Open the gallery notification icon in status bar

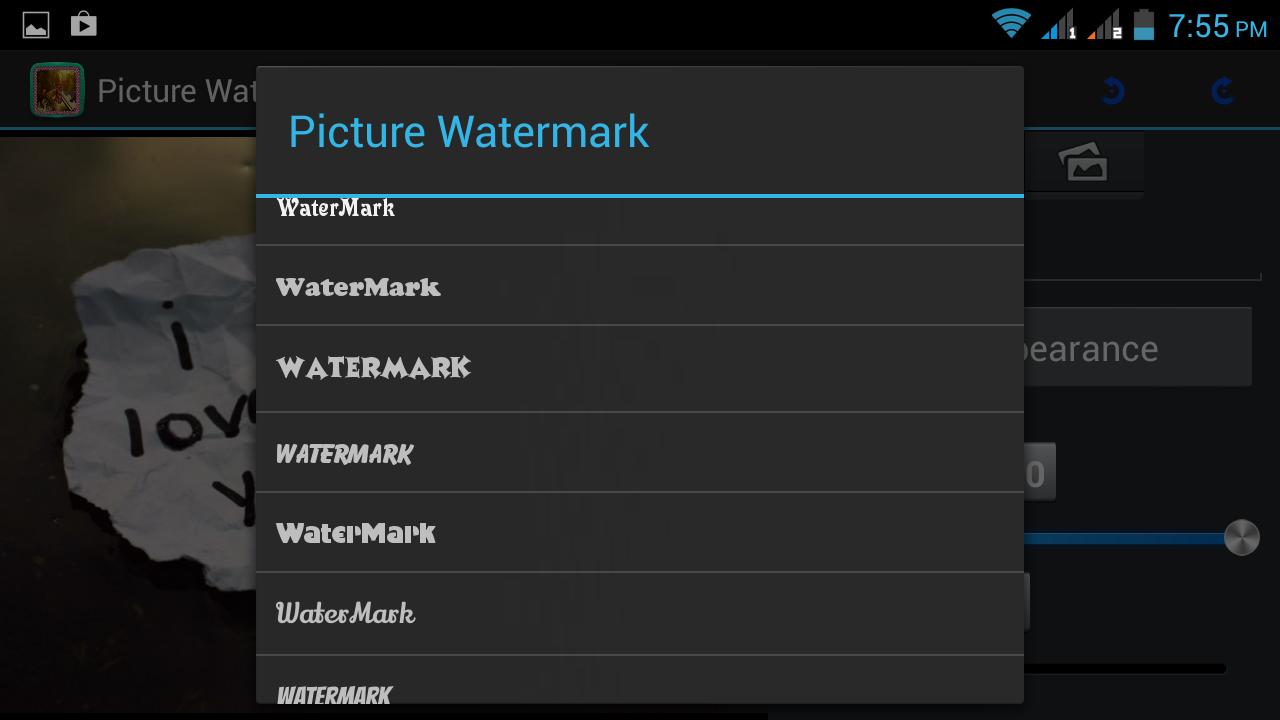point(36,22)
